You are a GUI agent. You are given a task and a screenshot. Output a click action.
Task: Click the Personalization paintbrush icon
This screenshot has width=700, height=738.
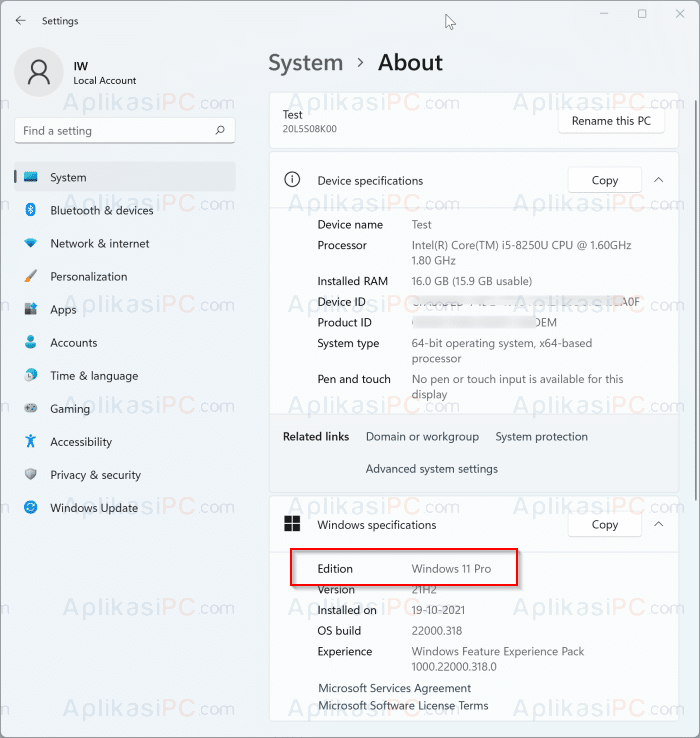tap(31, 276)
